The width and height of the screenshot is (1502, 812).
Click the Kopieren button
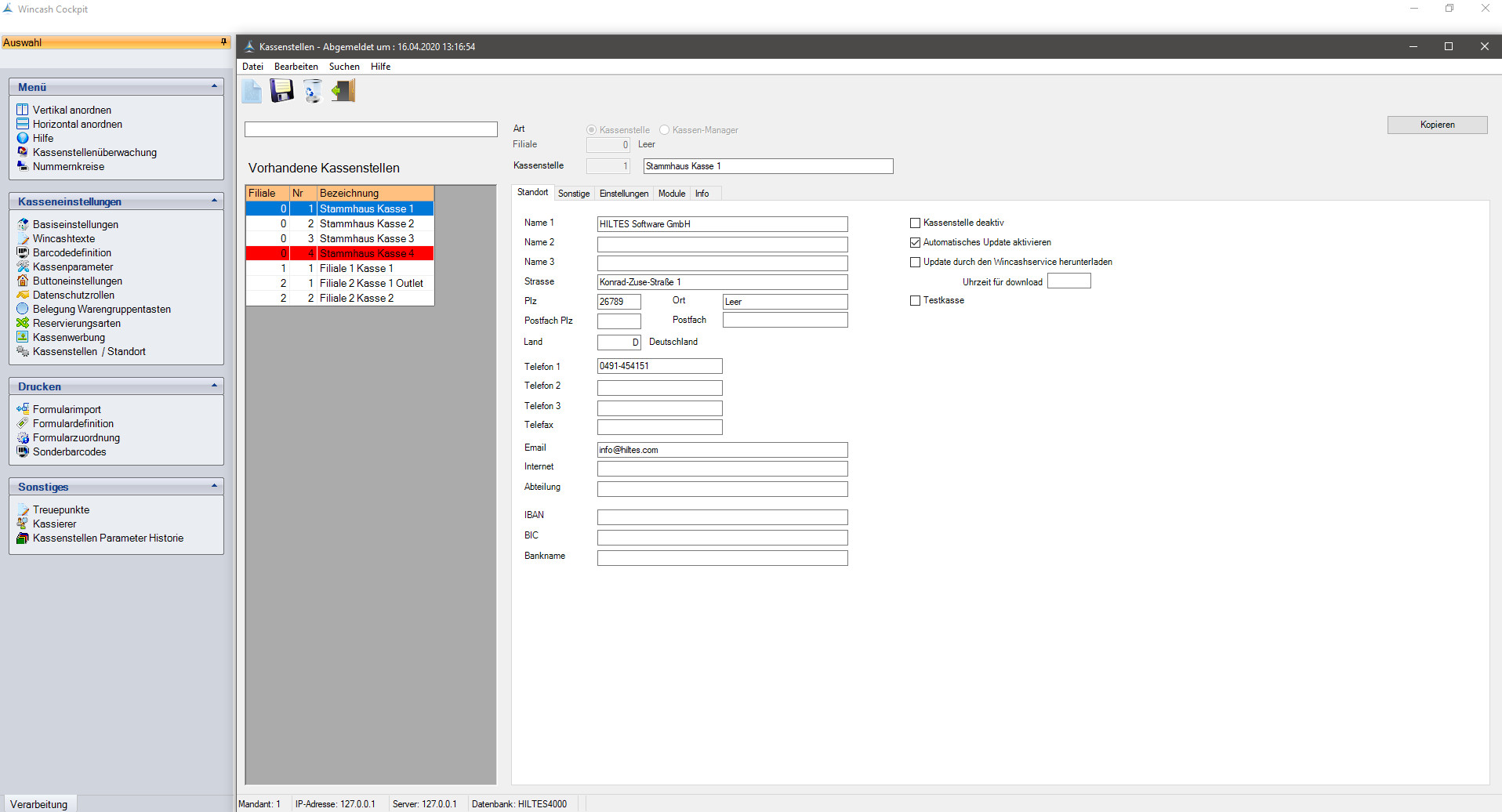click(1436, 125)
